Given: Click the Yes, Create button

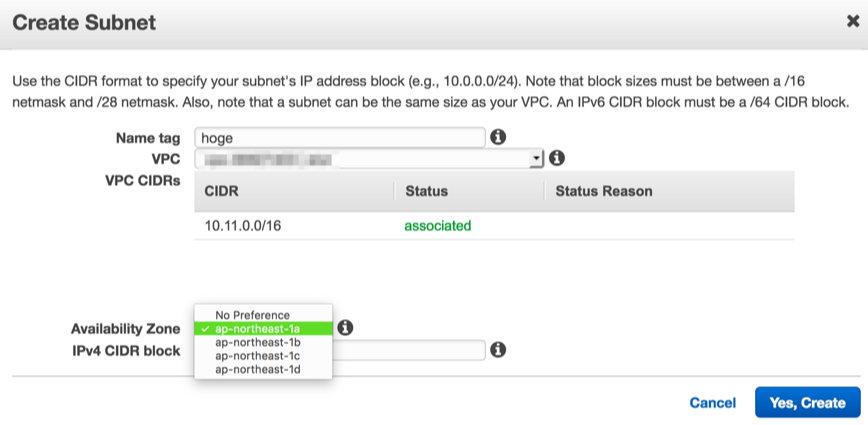Looking at the screenshot, I should (807, 402).
